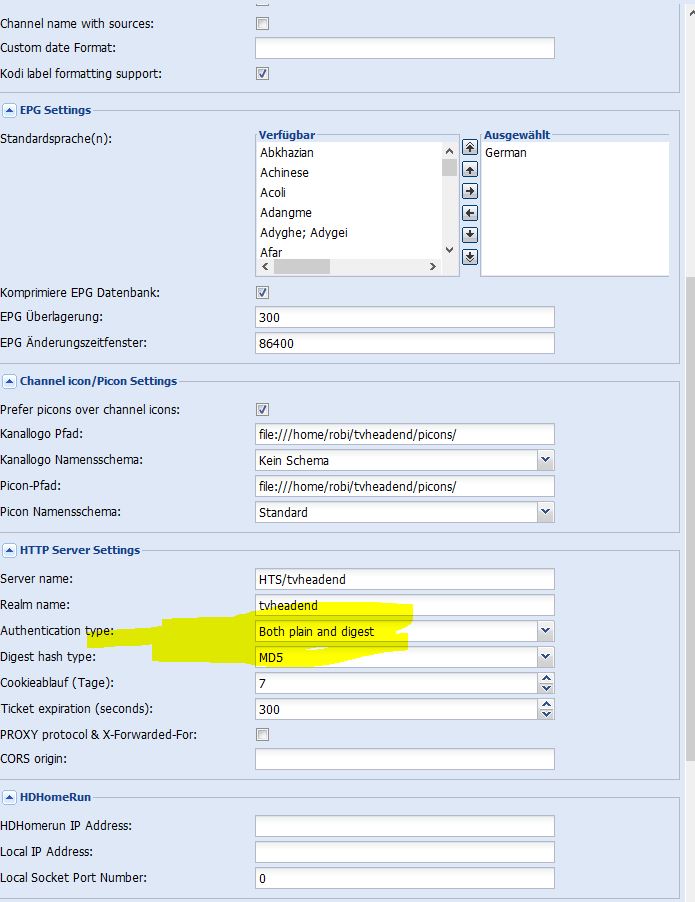Toggle Prefer picons over channel icons
This screenshot has height=902, width=695.
tap(262, 410)
